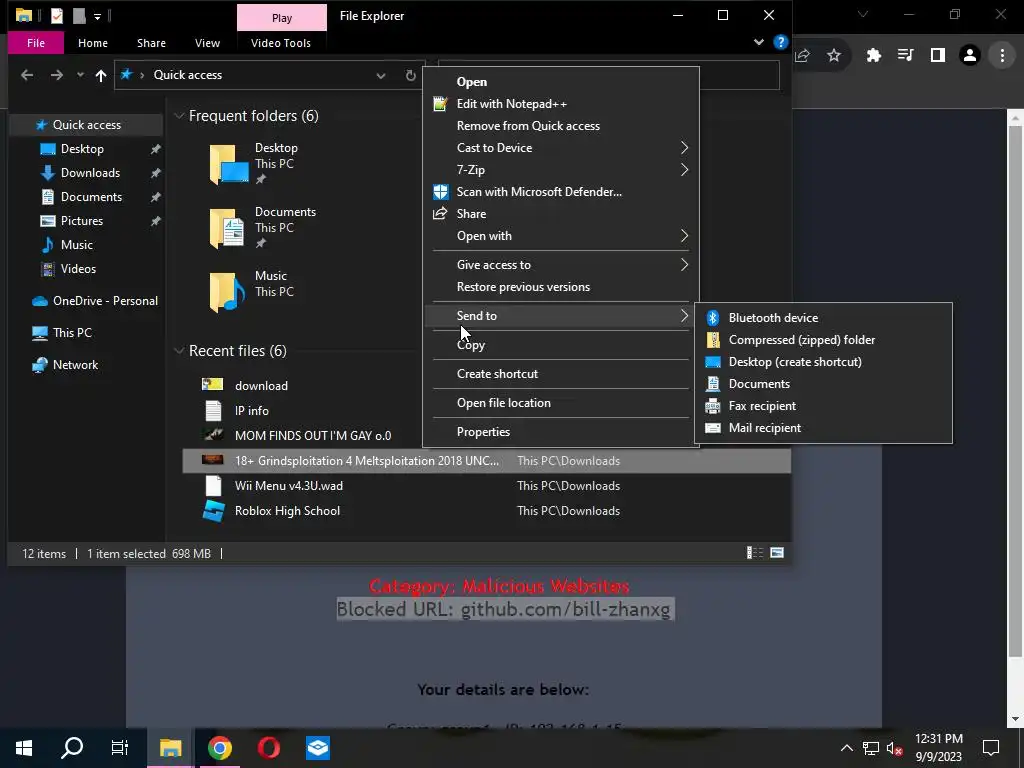Refresh the Quick access view
1024x768 pixels.
[410, 76]
